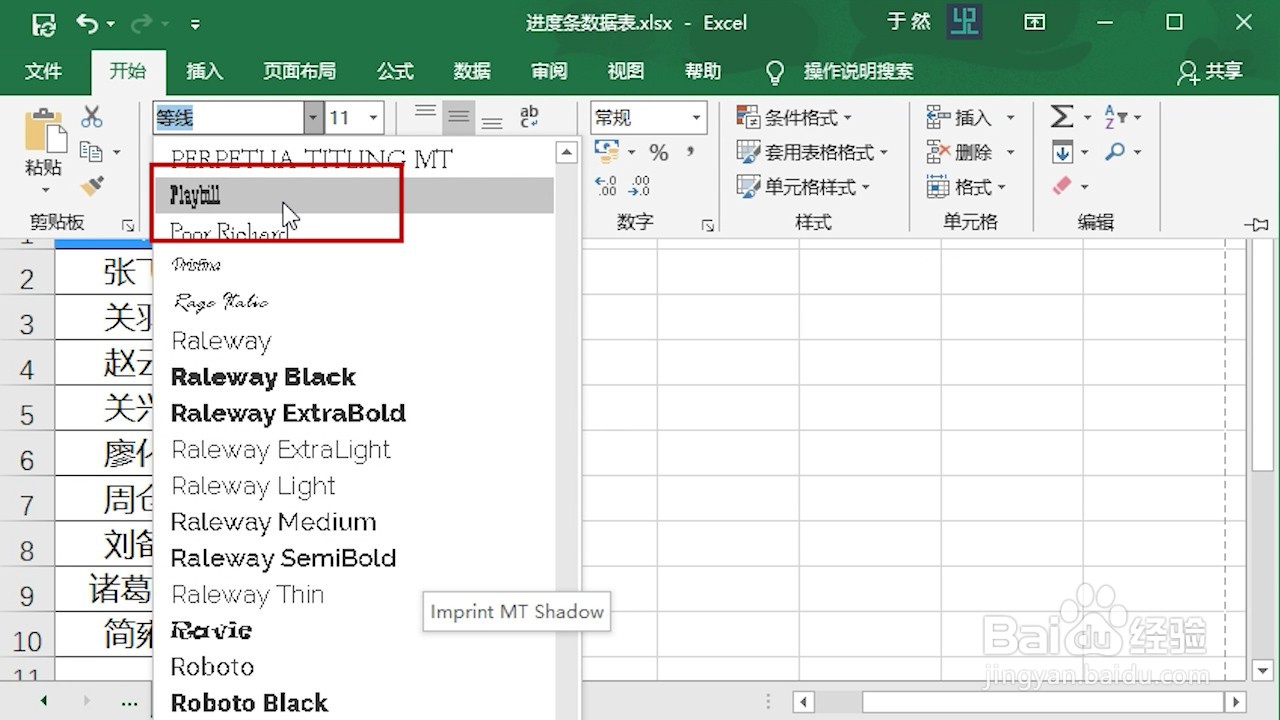Click the cut (scissors) icon in clipboard group
This screenshot has height=720, width=1280.
[x=92, y=116]
